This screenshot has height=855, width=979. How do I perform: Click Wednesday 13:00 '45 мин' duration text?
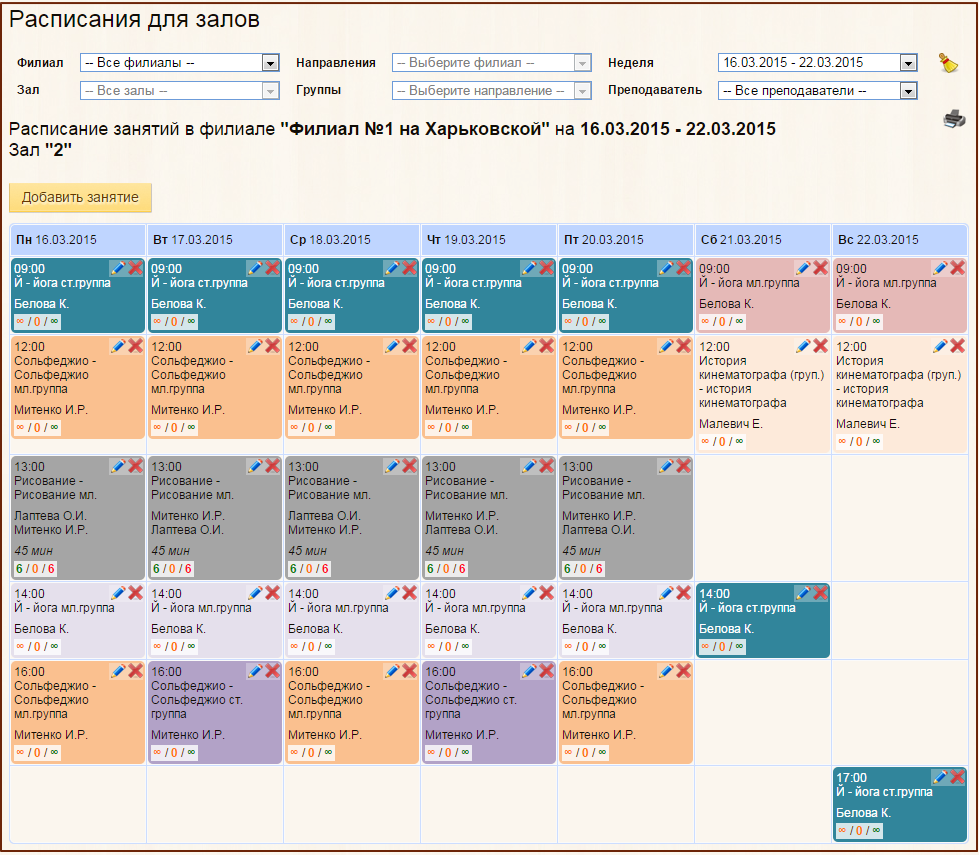pyautogui.click(x=307, y=551)
